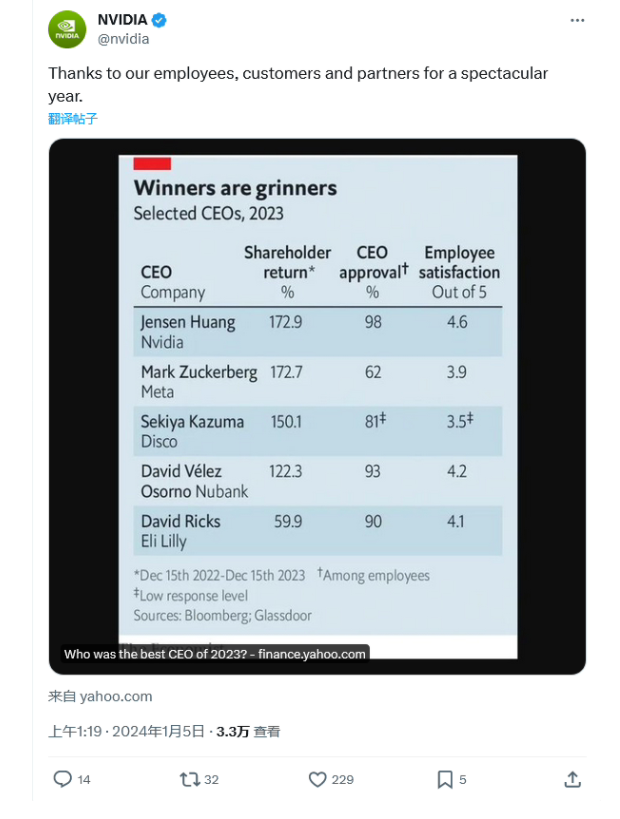Viewport: 620px width, 819px height.
Task: Click the 翻译帖子 translate post link
Action: (x=73, y=119)
